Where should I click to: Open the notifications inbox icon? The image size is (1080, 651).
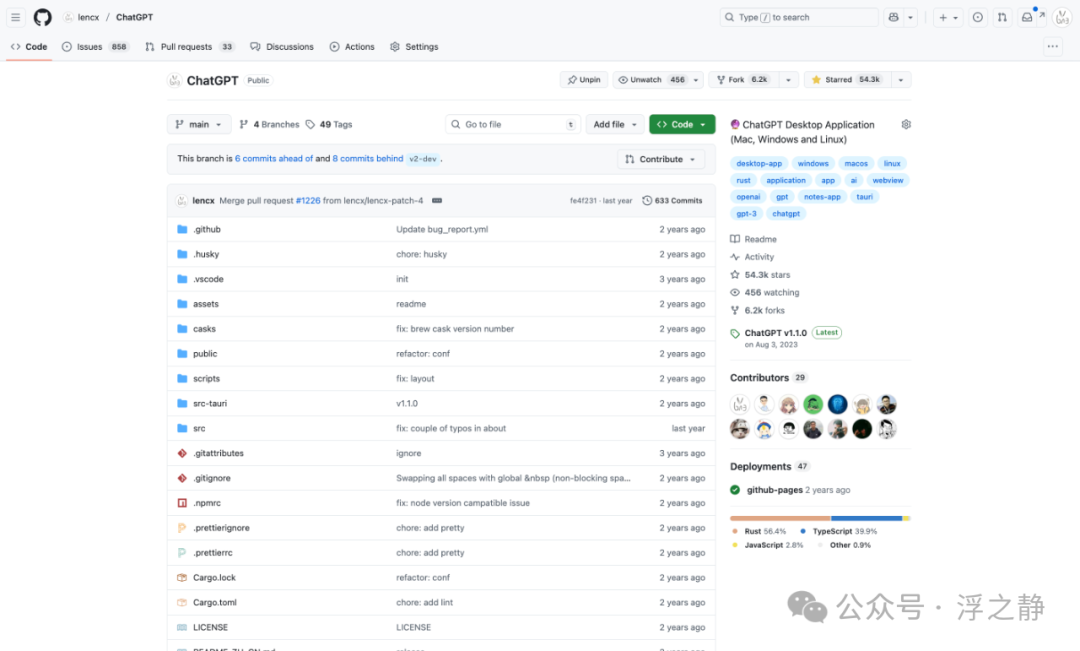click(1027, 17)
